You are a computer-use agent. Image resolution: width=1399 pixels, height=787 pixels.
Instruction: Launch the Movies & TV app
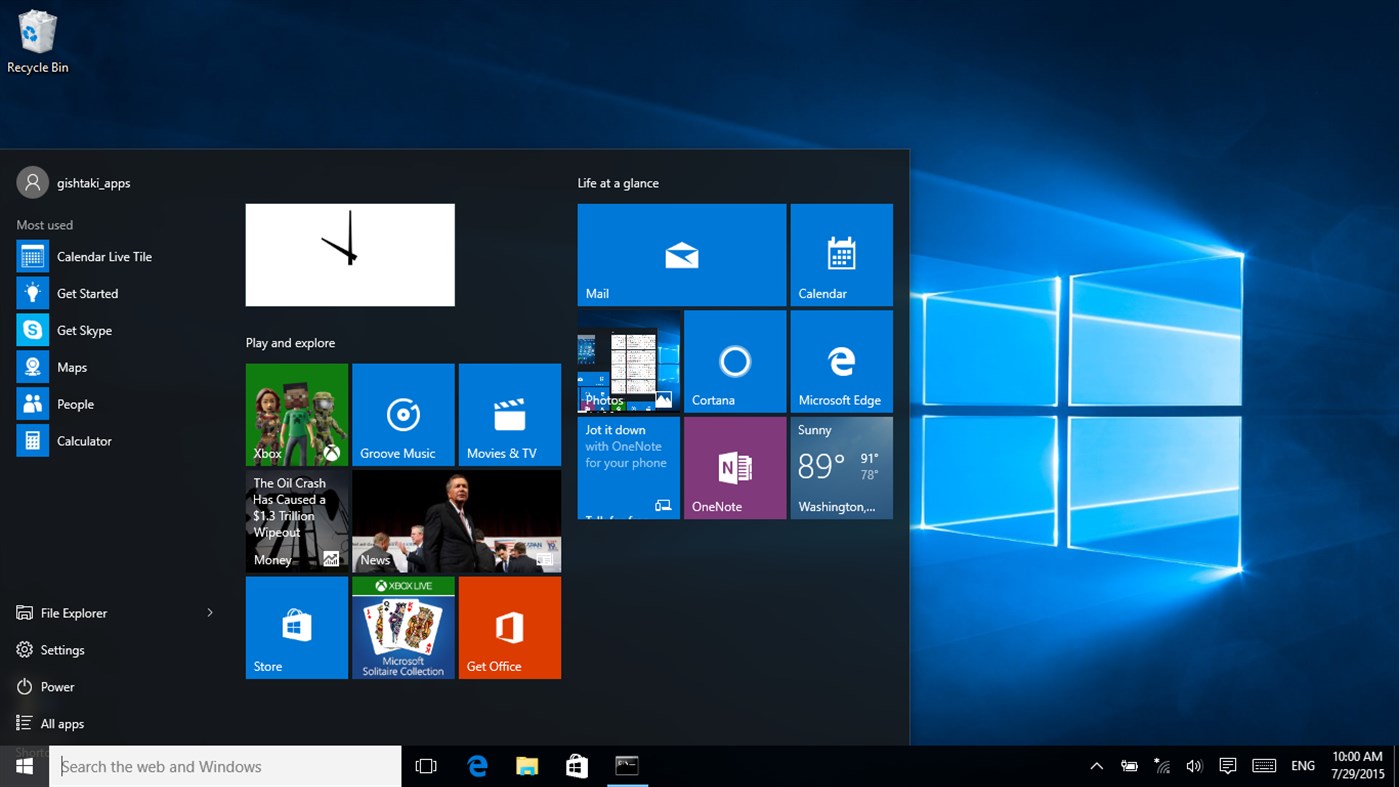pyautogui.click(x=509, y=414)
